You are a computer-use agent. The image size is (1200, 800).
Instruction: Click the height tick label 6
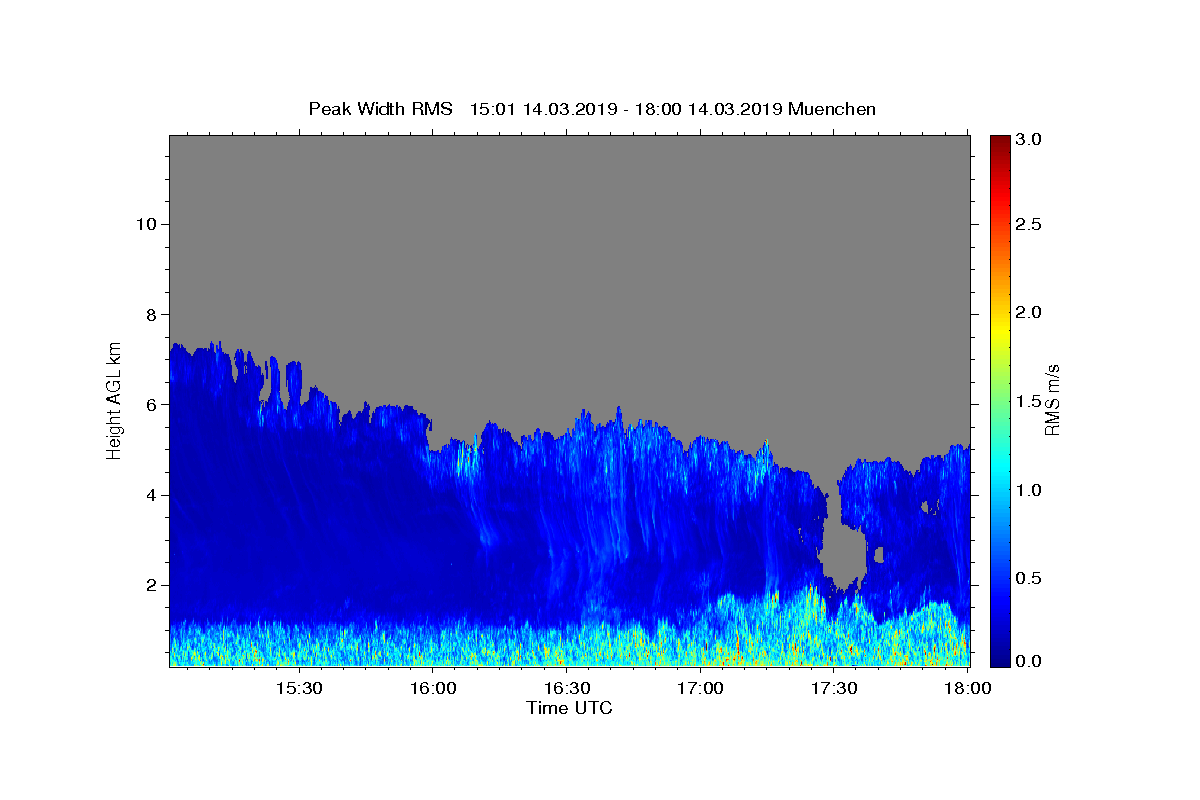(x=151, y=404)
